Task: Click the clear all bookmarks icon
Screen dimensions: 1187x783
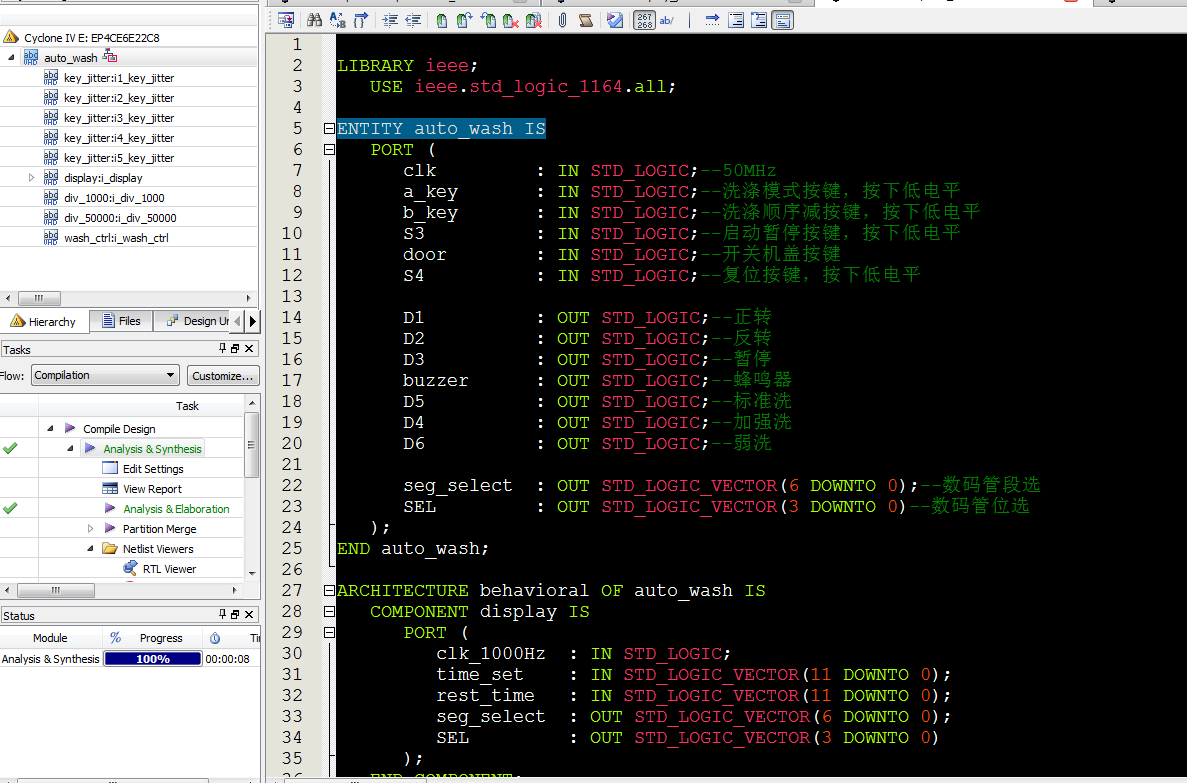Action: pos(534,20)
